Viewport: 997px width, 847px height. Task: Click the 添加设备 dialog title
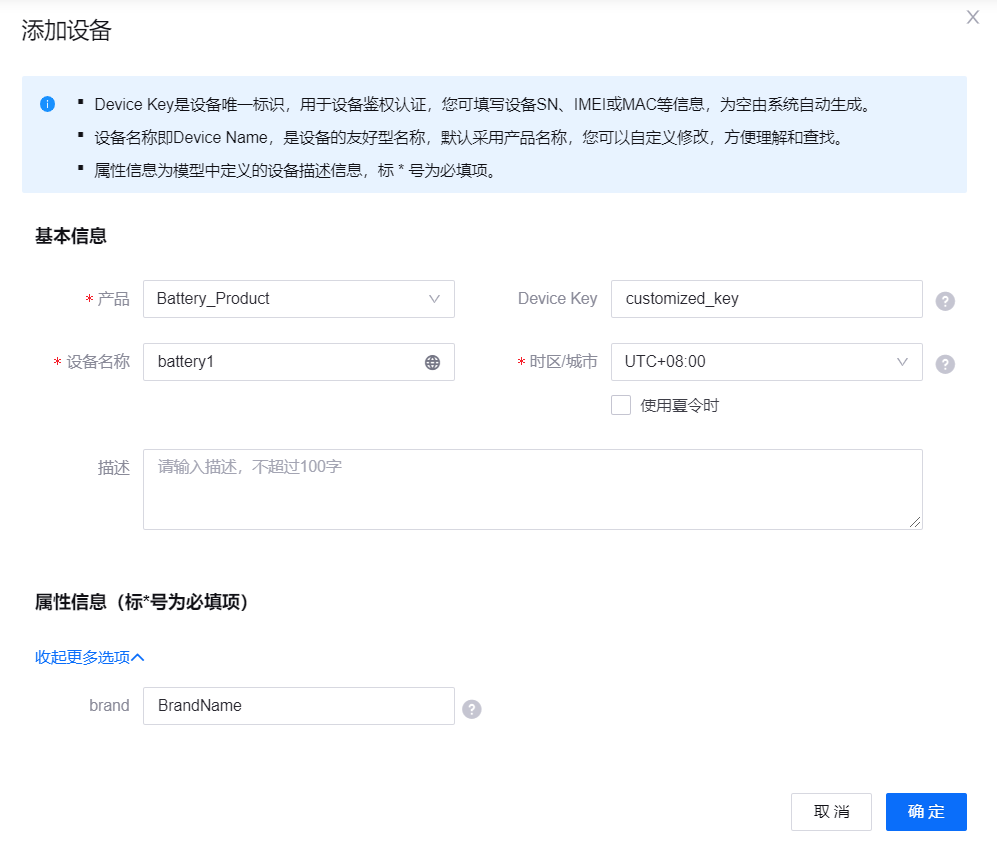pos(66,31)
